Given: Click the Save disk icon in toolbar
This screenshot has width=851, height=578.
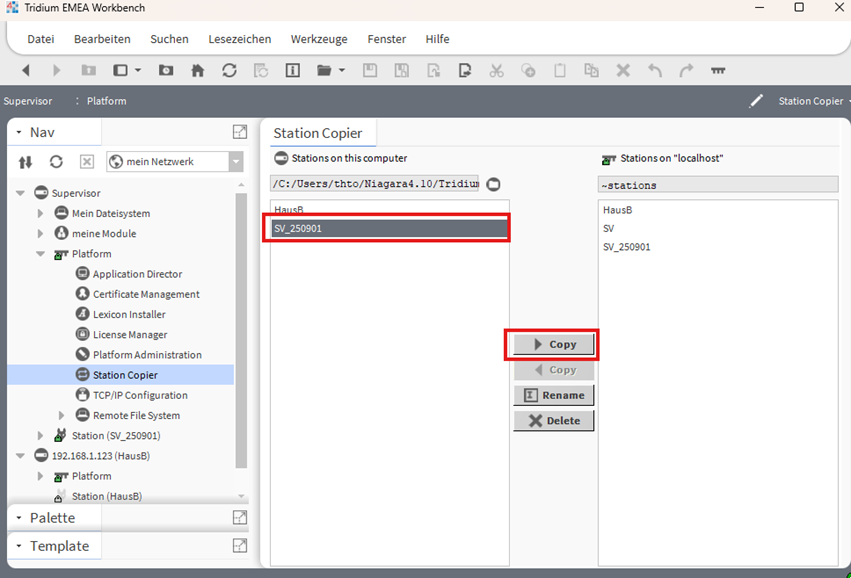Looking at the screenshot, I should tap(370, 70).
